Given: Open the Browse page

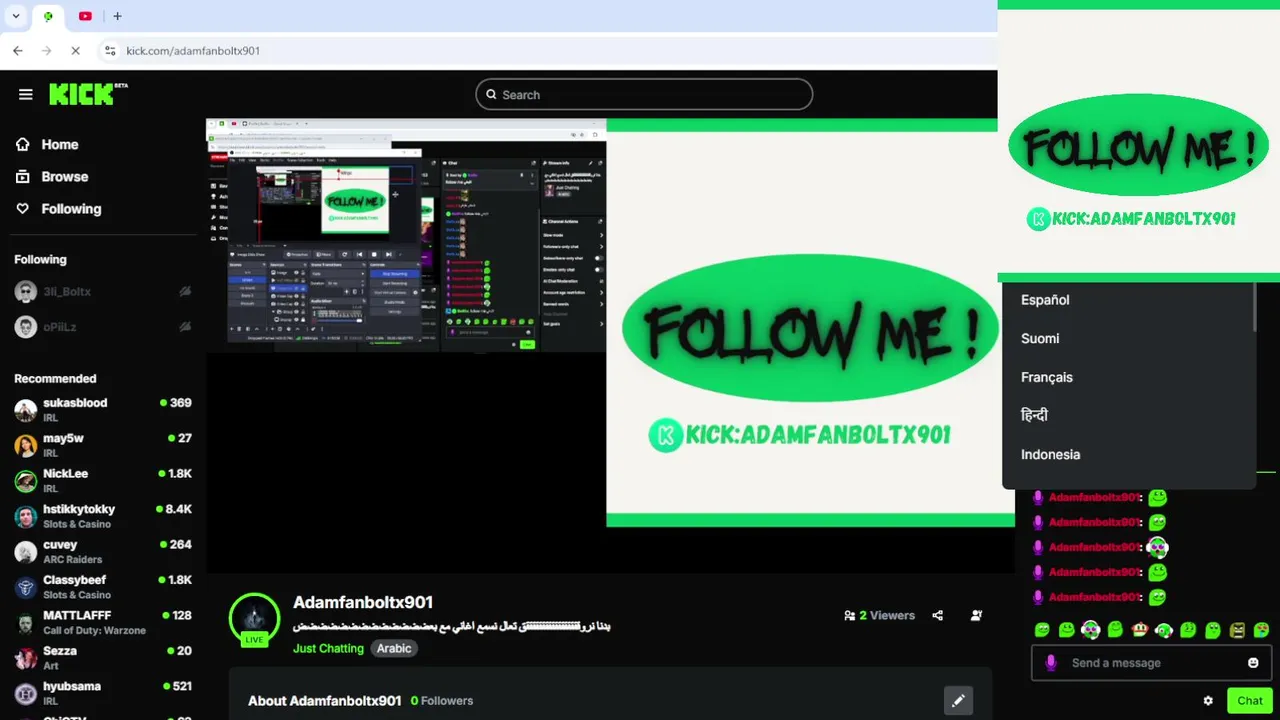Looking at the screenshot, I should pyautogui.click(x=51, y=176).
